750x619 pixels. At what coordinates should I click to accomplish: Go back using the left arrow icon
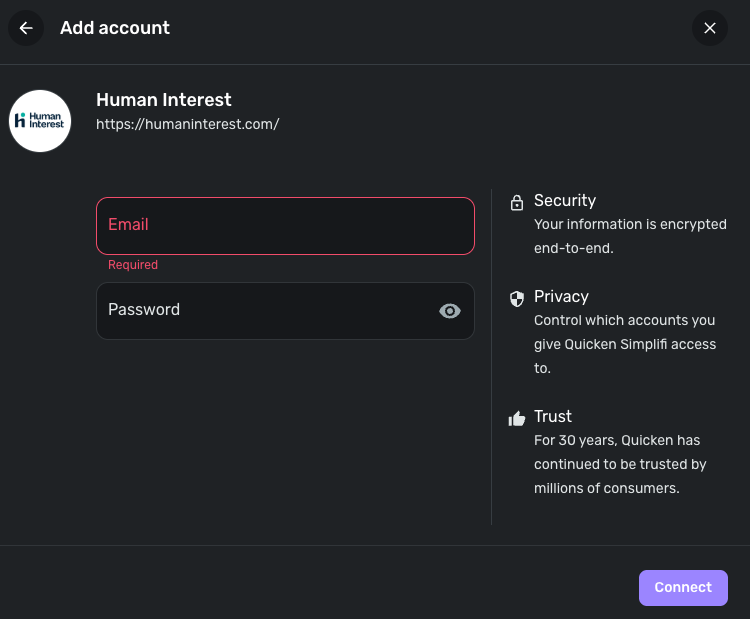coord(26,28)
